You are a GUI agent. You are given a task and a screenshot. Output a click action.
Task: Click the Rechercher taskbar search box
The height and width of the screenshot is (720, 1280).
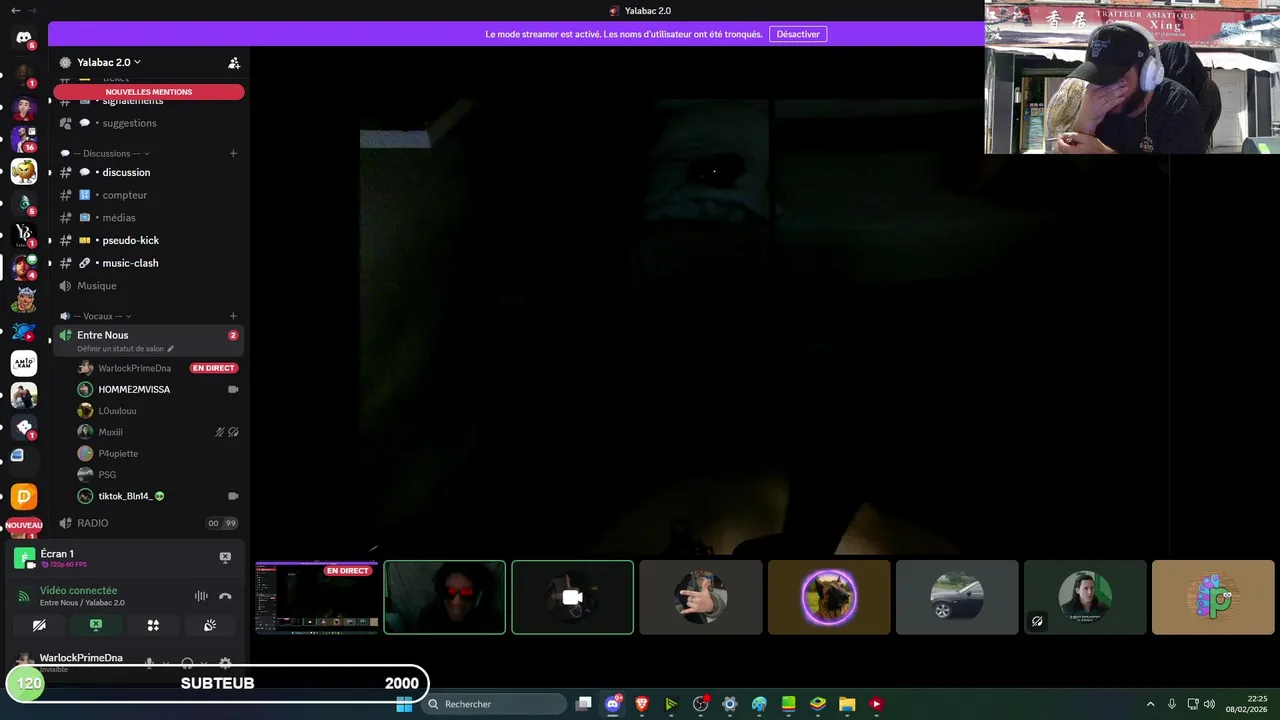point(494,704)
